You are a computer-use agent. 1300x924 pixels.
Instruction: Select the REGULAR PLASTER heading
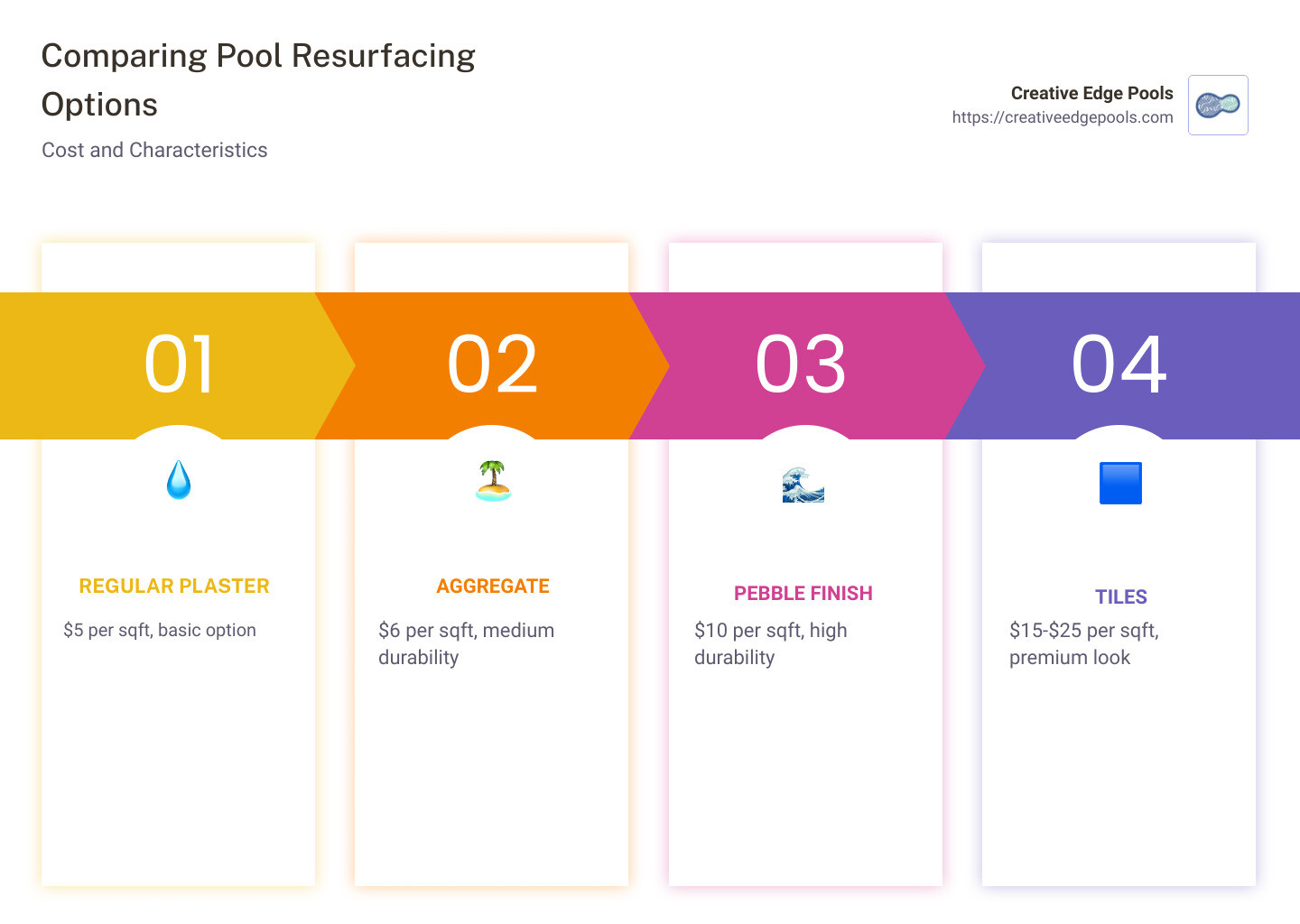[173, 586]
